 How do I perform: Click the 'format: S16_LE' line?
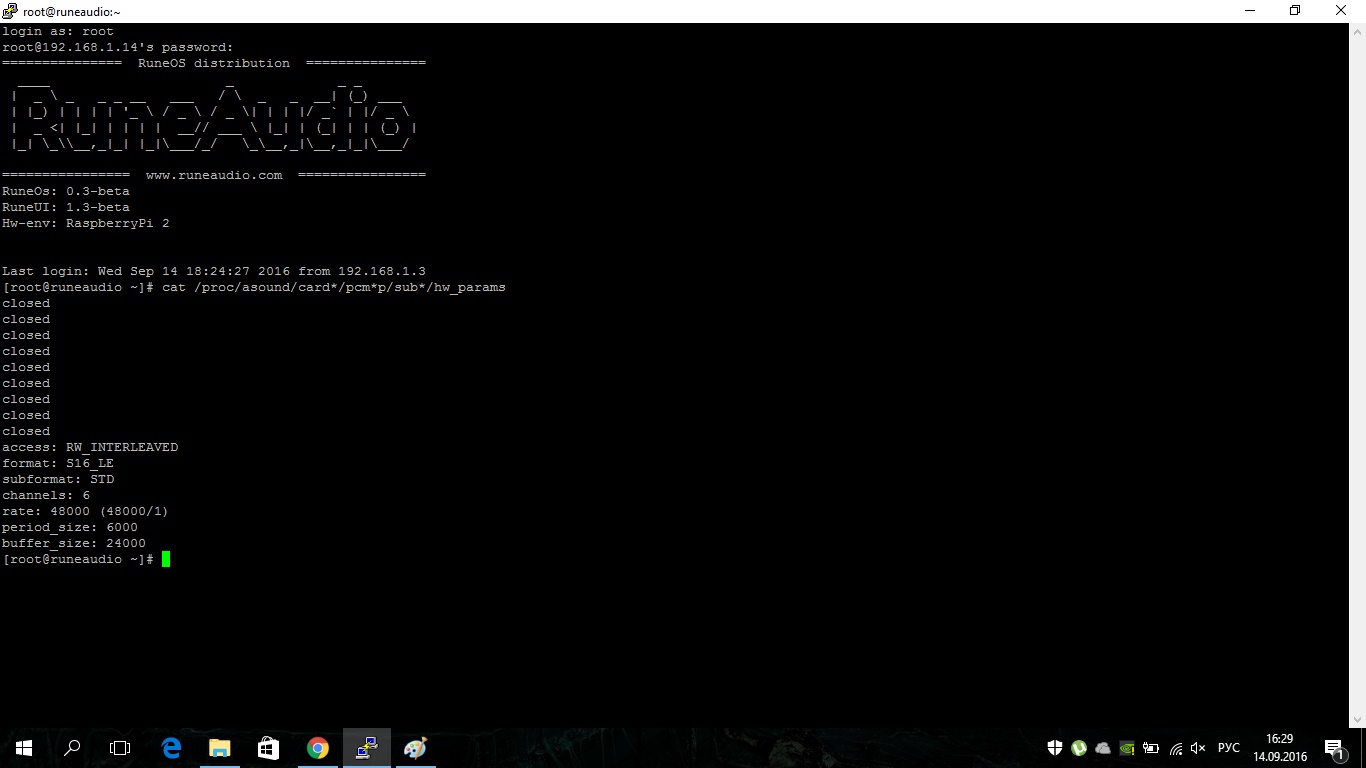click(58, 463)
